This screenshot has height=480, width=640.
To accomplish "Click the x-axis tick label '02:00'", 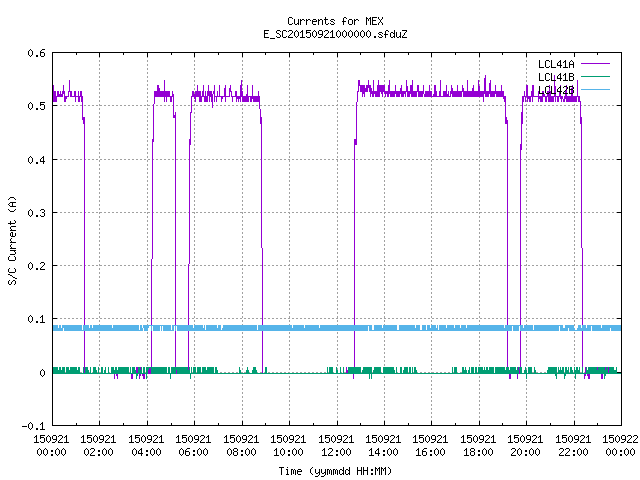I will click(x=98, y=452).
